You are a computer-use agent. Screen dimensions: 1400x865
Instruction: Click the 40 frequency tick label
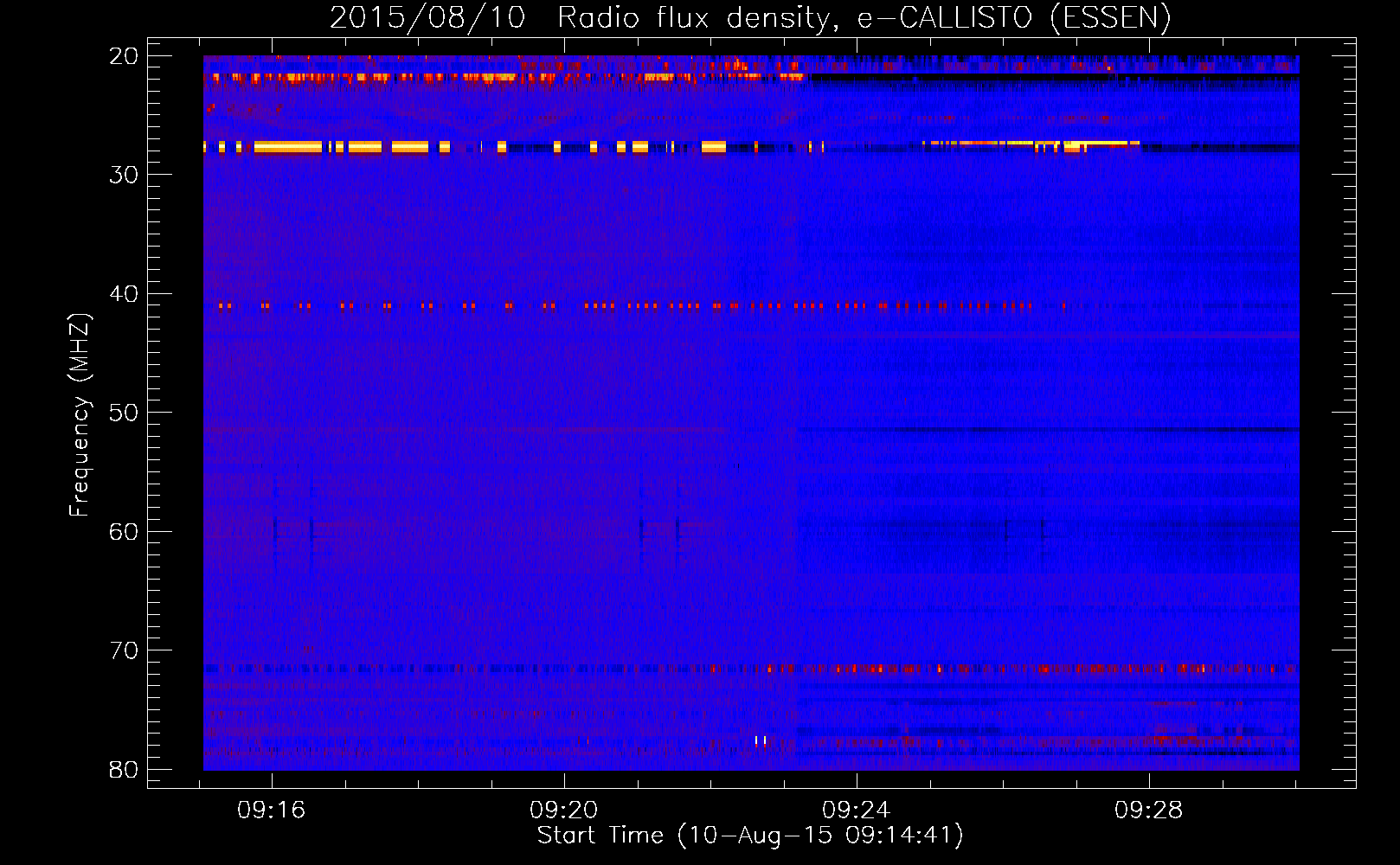pos(124,294)
